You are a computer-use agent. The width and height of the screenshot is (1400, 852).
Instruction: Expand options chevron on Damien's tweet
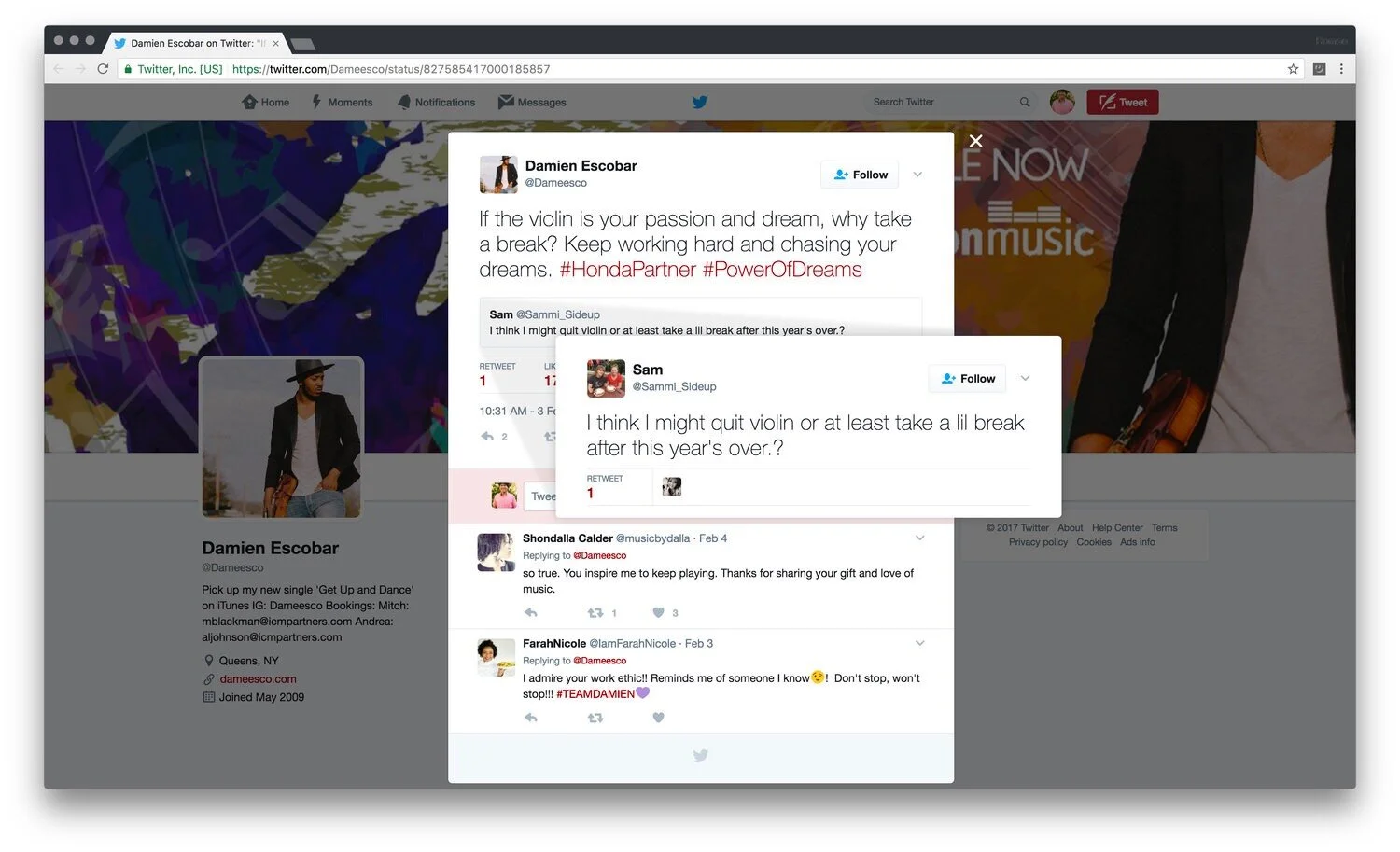[917, 175]
